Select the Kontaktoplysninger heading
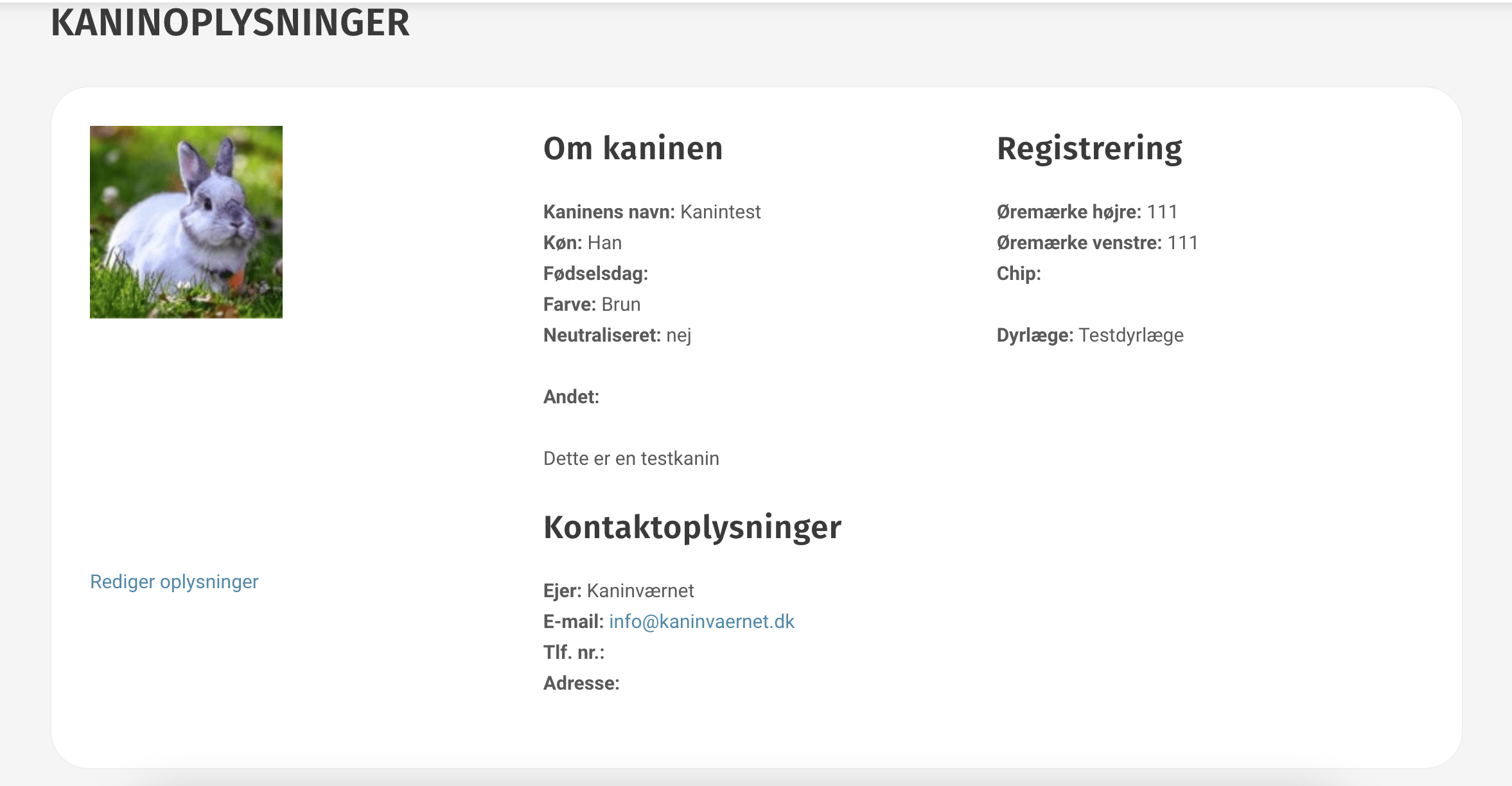The width and height of the screenshot is (1512, 786). click(x=692, y=528)
